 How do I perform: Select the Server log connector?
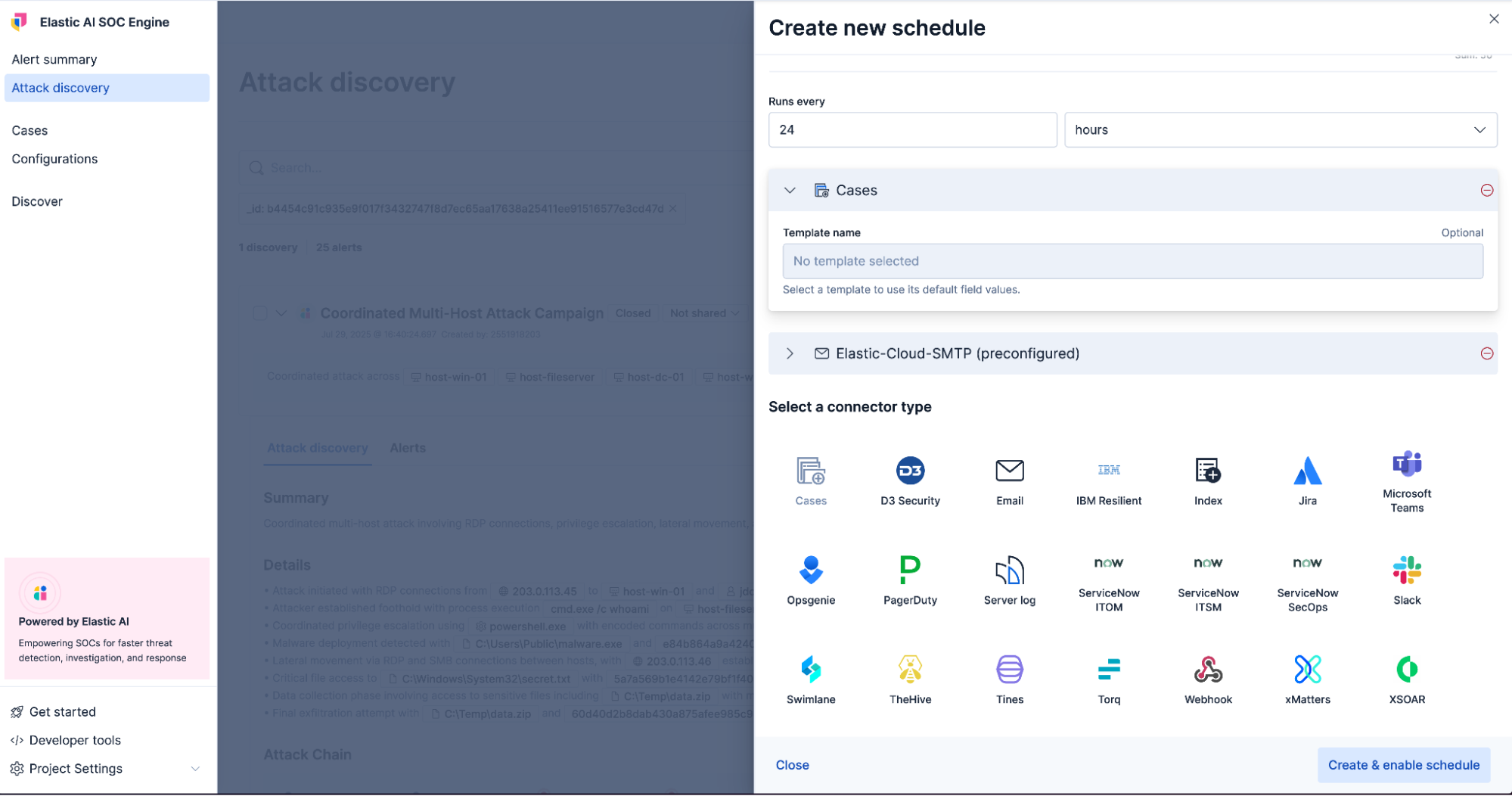tap(1010, 580)
